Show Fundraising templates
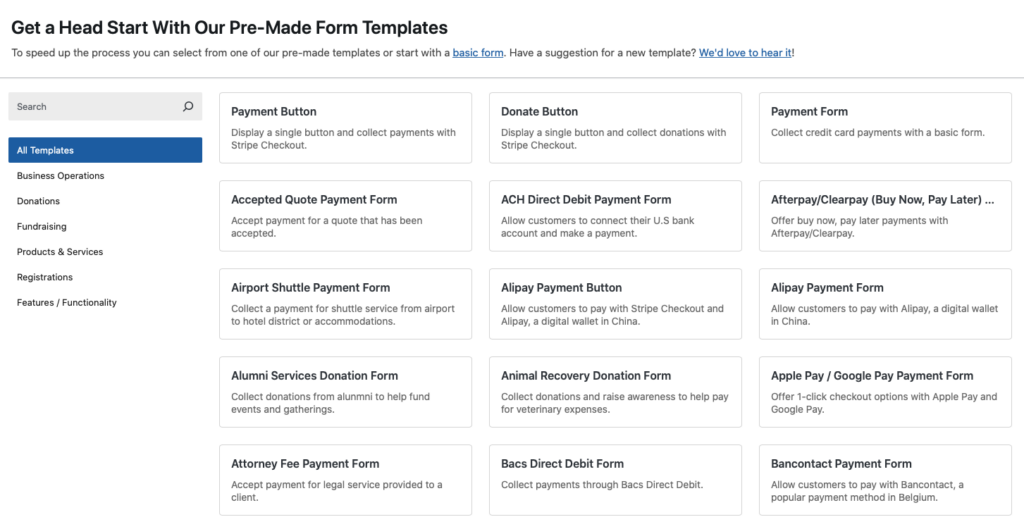This screenshot has height=529, width=1024. click(42, 227)
